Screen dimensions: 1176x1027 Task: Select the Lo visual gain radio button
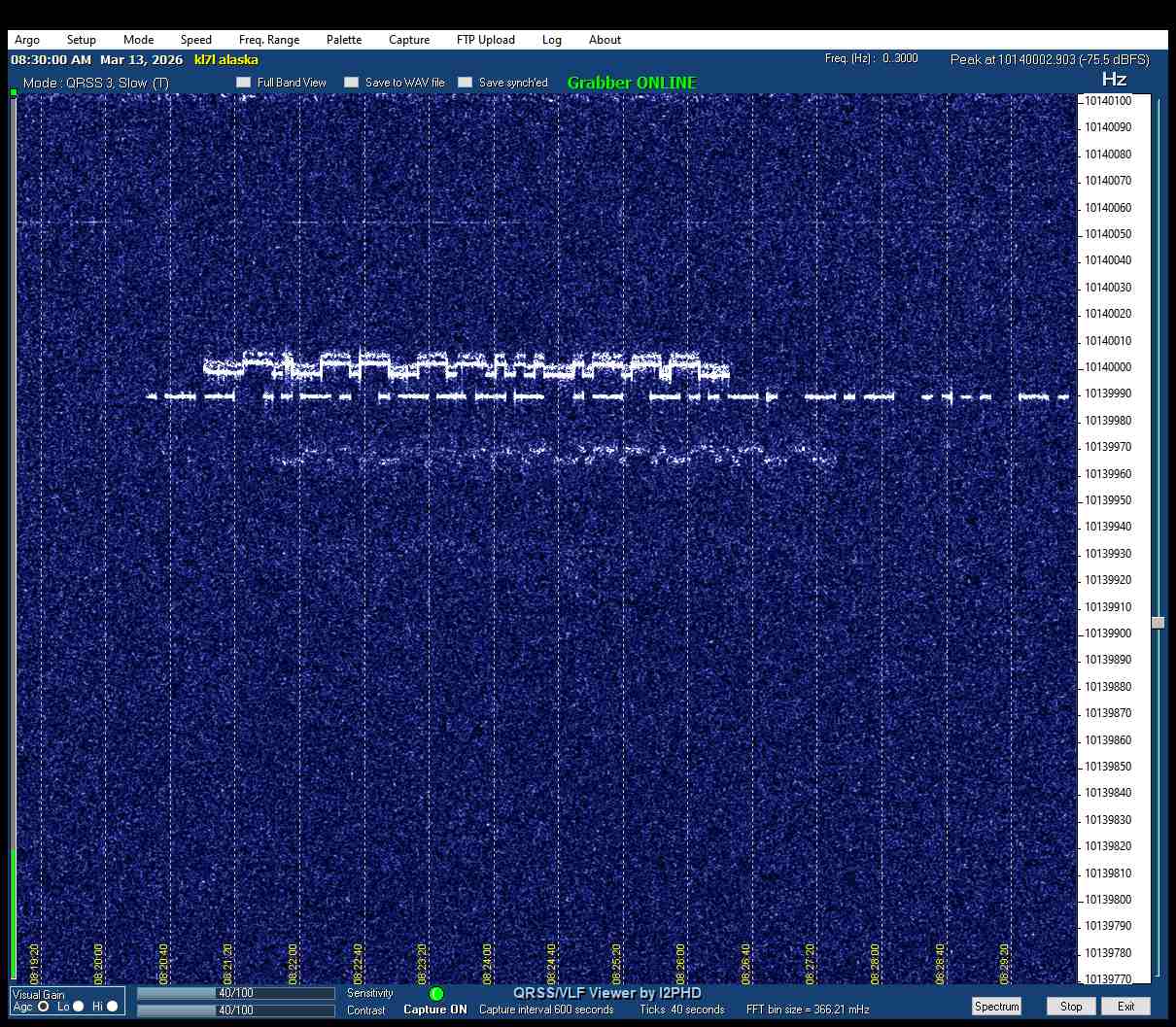click(79, 1007)
